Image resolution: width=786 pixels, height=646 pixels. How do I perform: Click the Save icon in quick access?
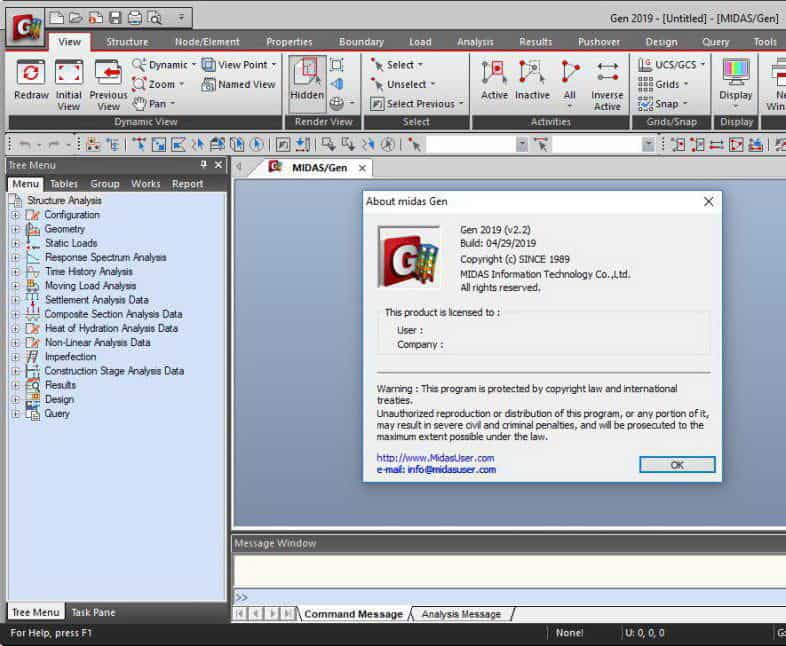click(x=115, y=18)
